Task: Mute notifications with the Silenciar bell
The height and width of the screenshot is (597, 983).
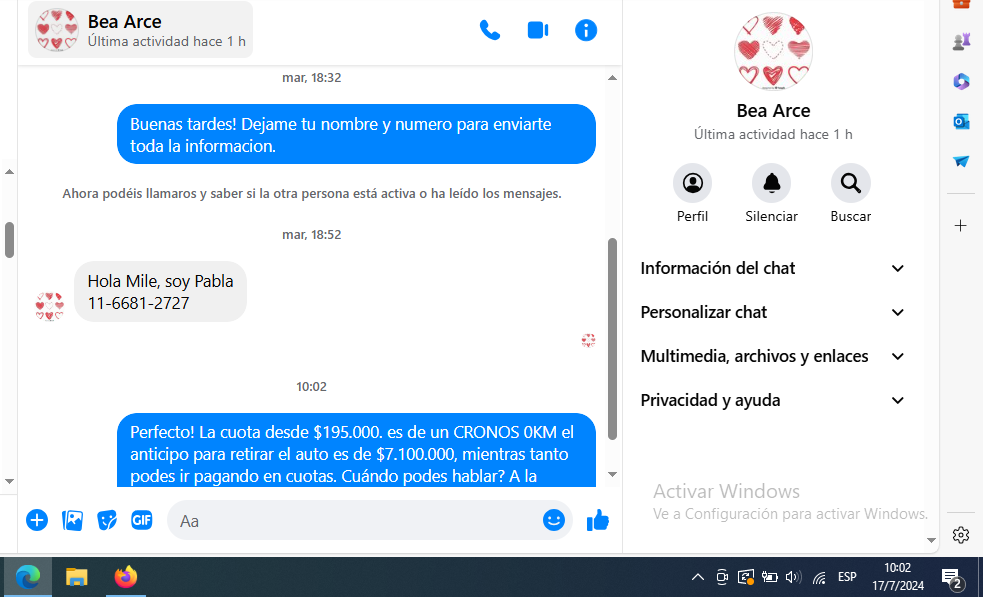Action: point(771,183)
